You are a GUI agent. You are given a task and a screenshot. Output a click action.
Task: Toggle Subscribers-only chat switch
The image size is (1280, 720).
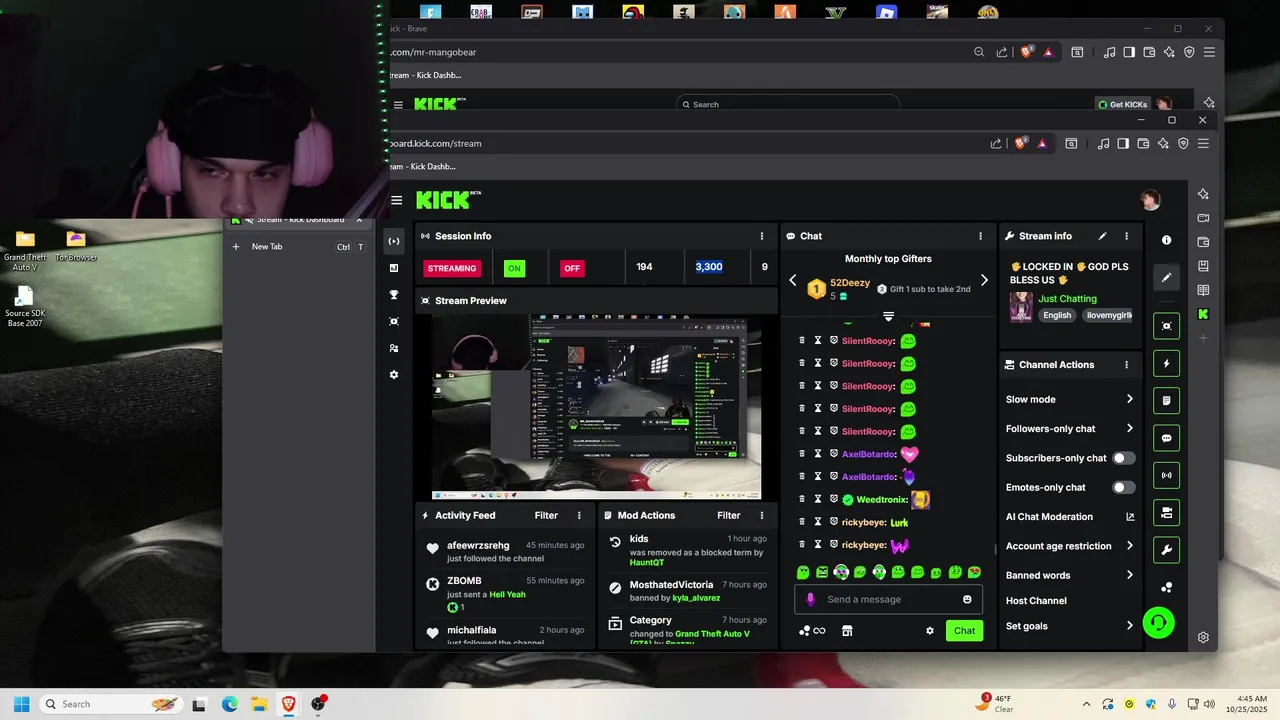pos(1124,458)
